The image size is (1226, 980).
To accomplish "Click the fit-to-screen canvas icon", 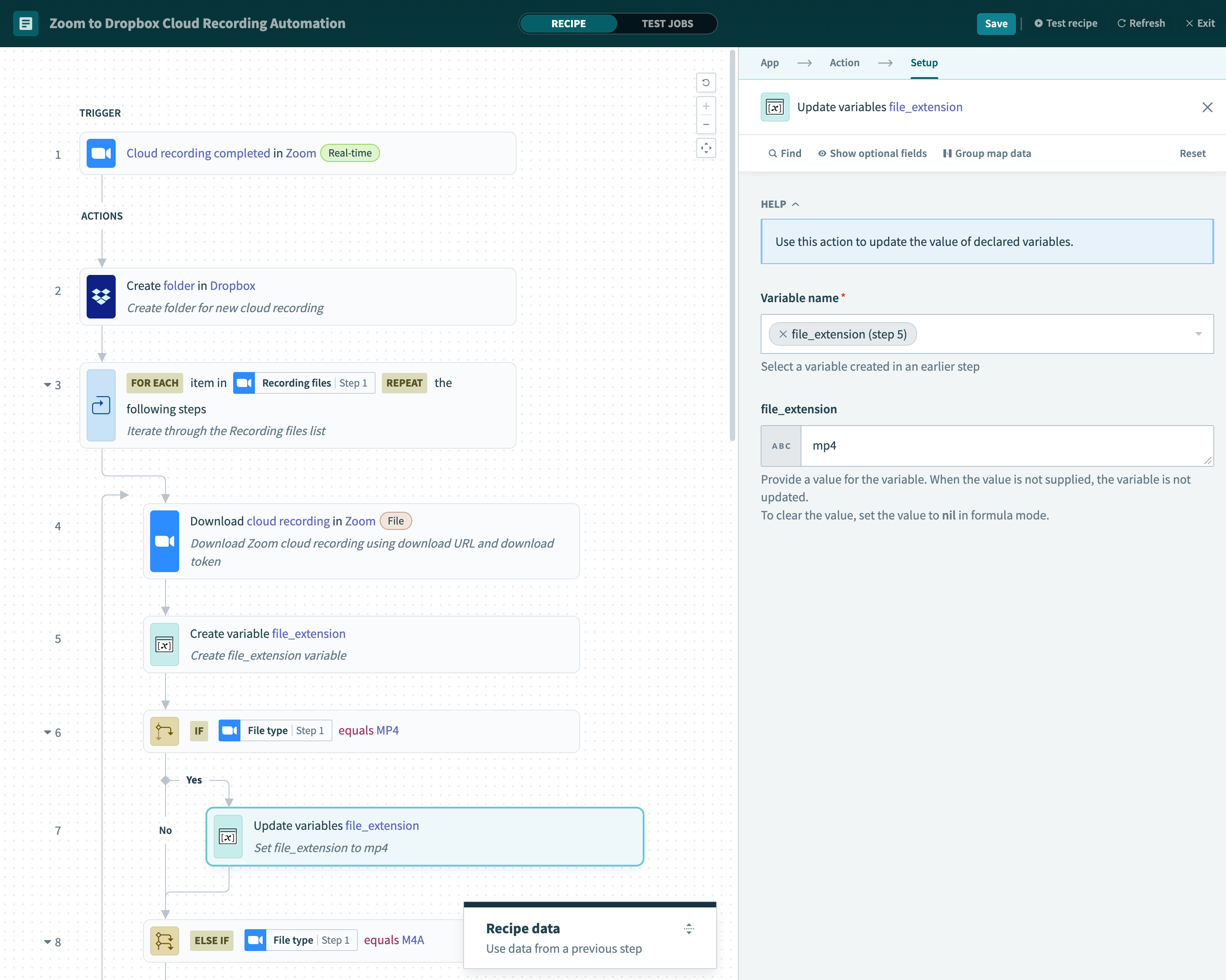I will [706, 148].
